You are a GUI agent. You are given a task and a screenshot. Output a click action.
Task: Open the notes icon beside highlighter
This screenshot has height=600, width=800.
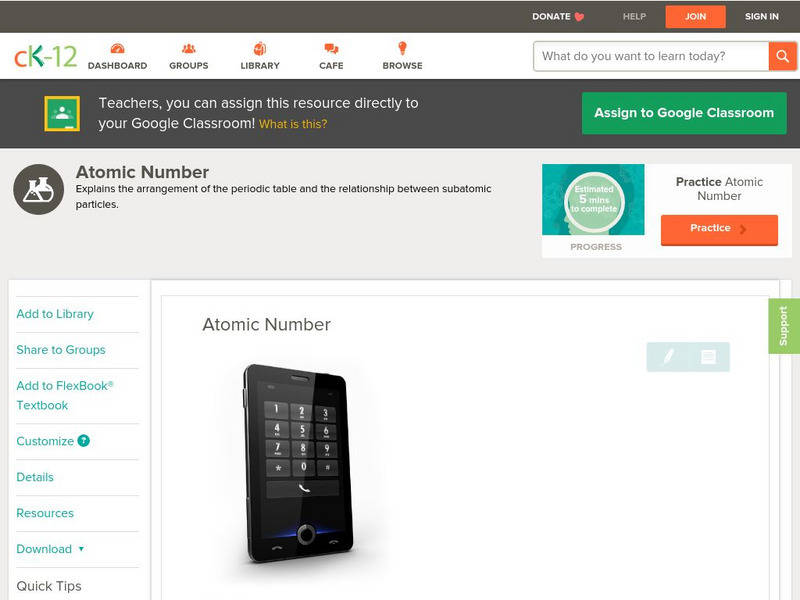pos(708,357)
